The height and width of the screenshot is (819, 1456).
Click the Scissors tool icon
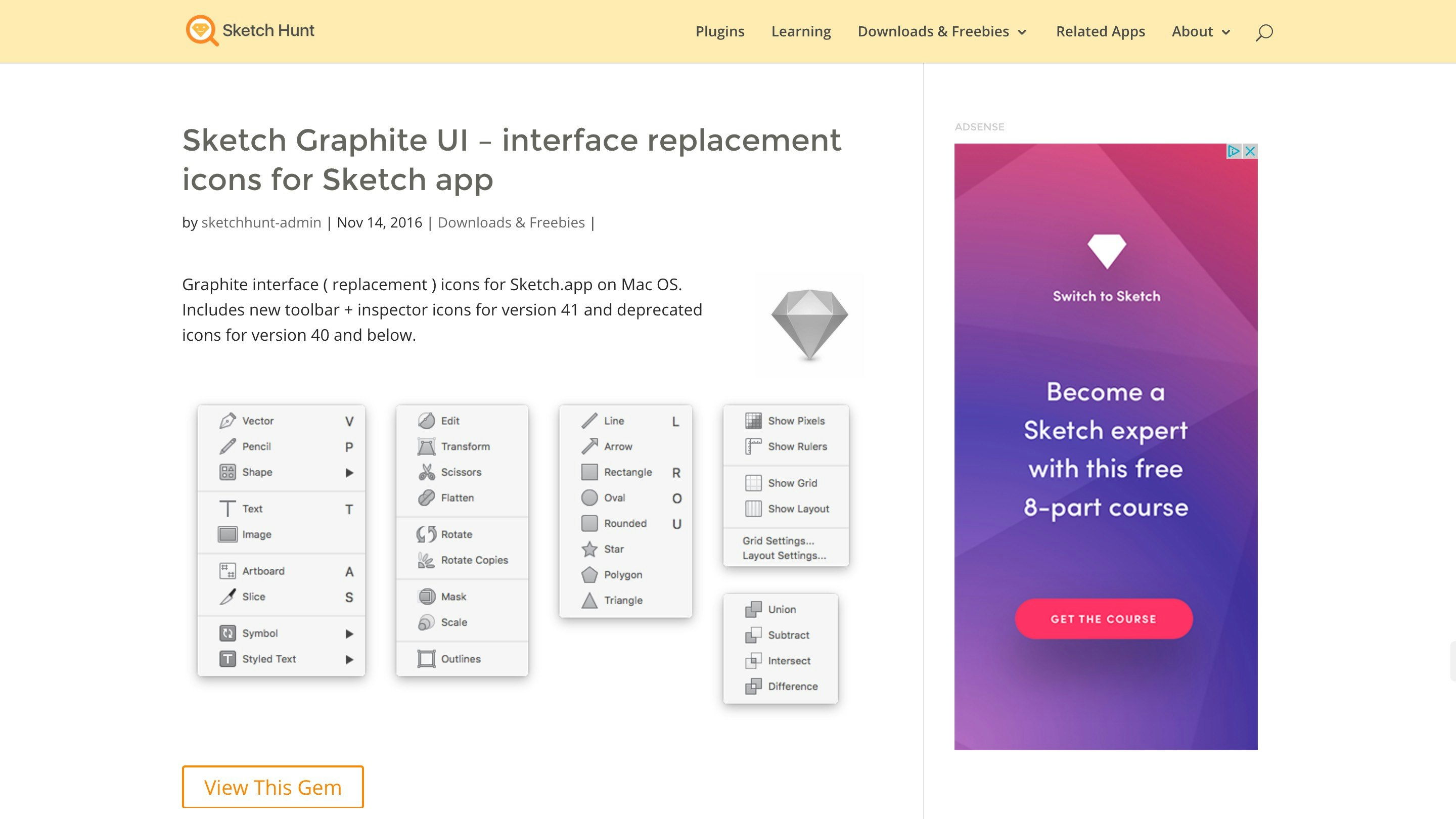(426, 472)
